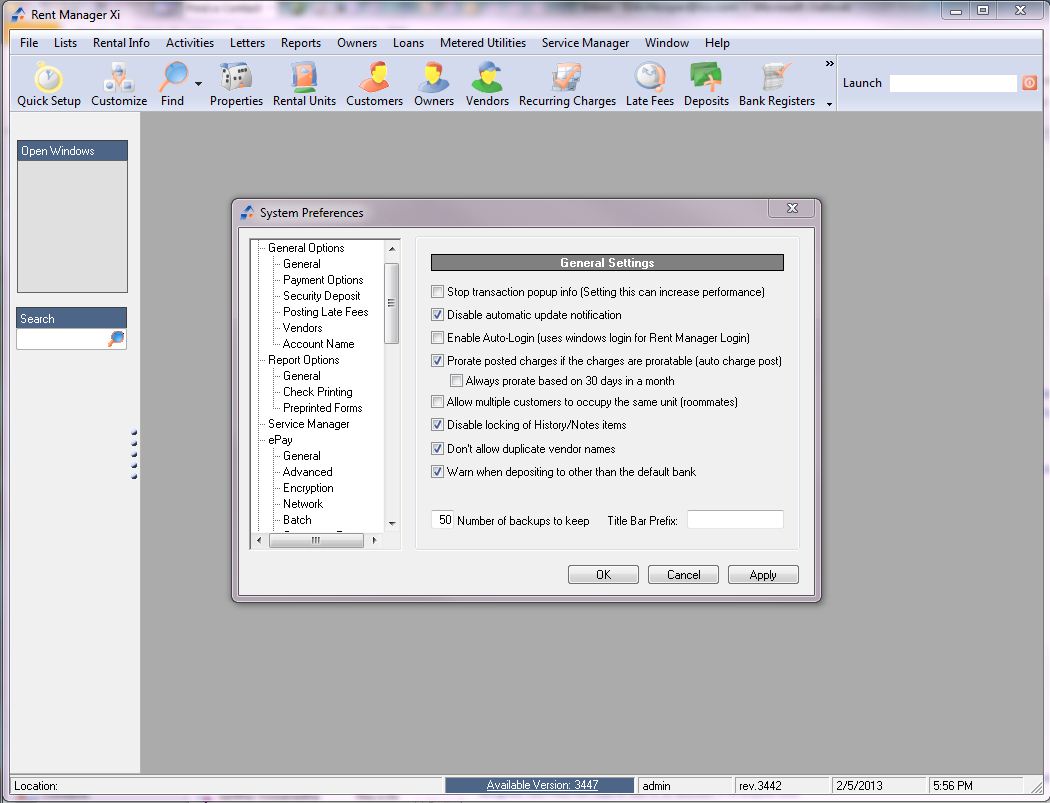Image resolution: width=1050 pixels, height=803 pixels.
Task: Toggle Warn when depositing to other bank
Action: coord(437,471)
